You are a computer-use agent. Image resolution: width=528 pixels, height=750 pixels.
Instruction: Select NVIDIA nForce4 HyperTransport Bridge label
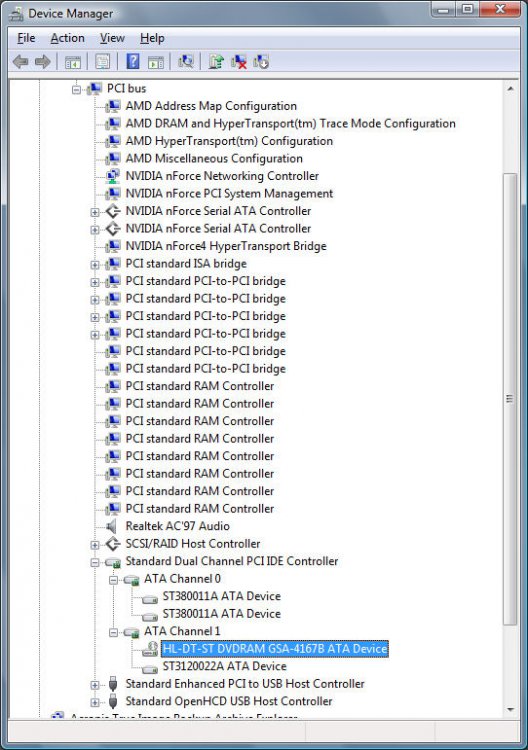coord(226,246)
